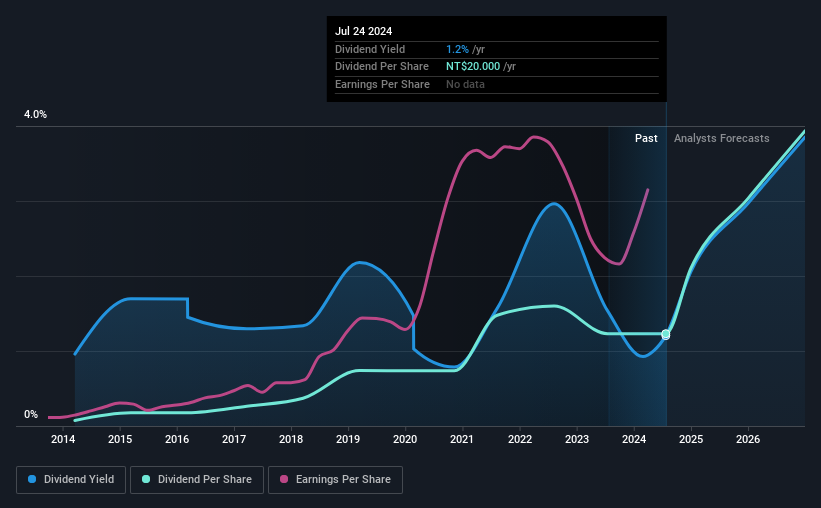Click the 0% y-axis label
The width and height of the screenshot is (821, 508).
[31, 414]
